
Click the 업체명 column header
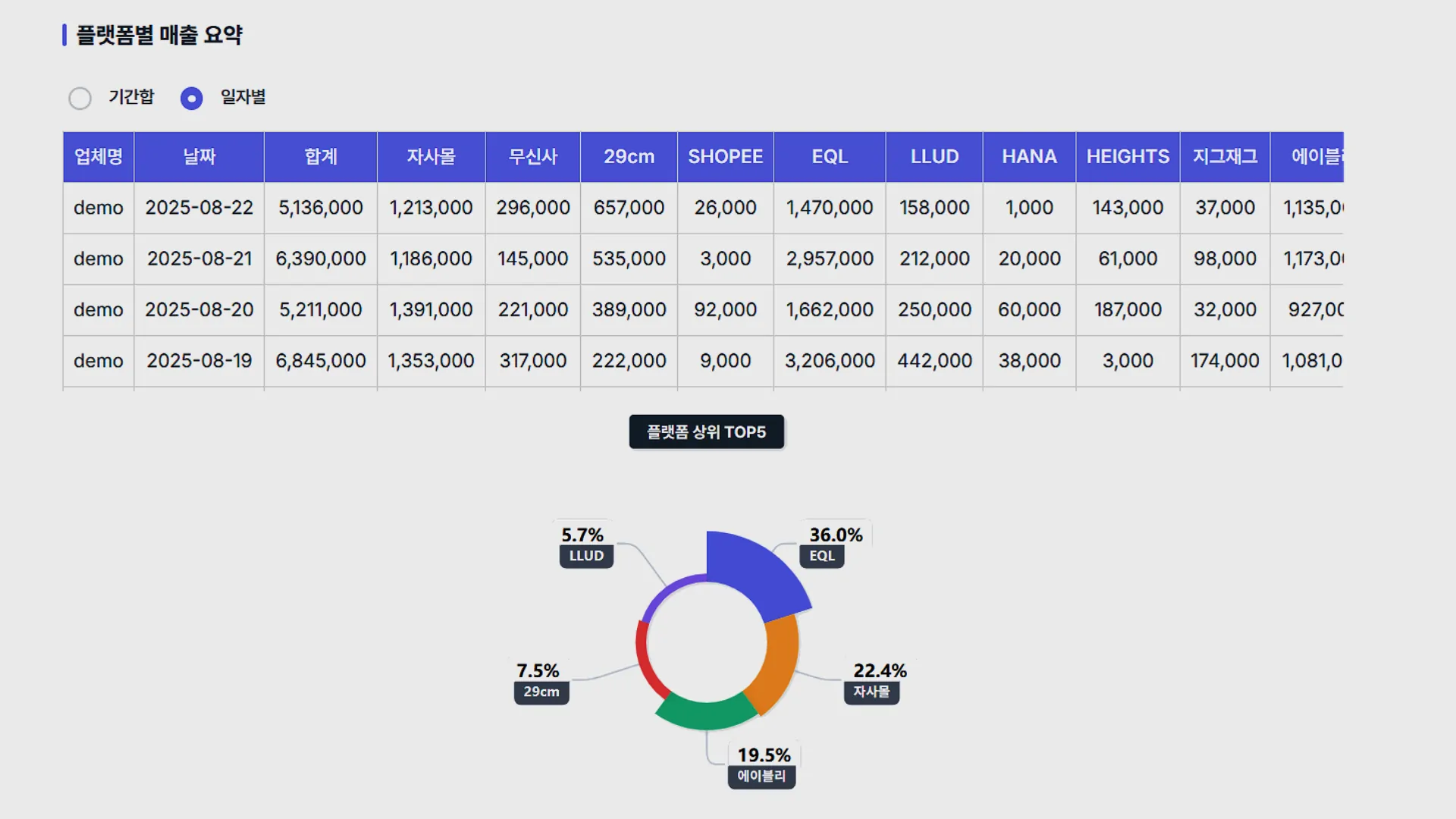click(99, 157)
